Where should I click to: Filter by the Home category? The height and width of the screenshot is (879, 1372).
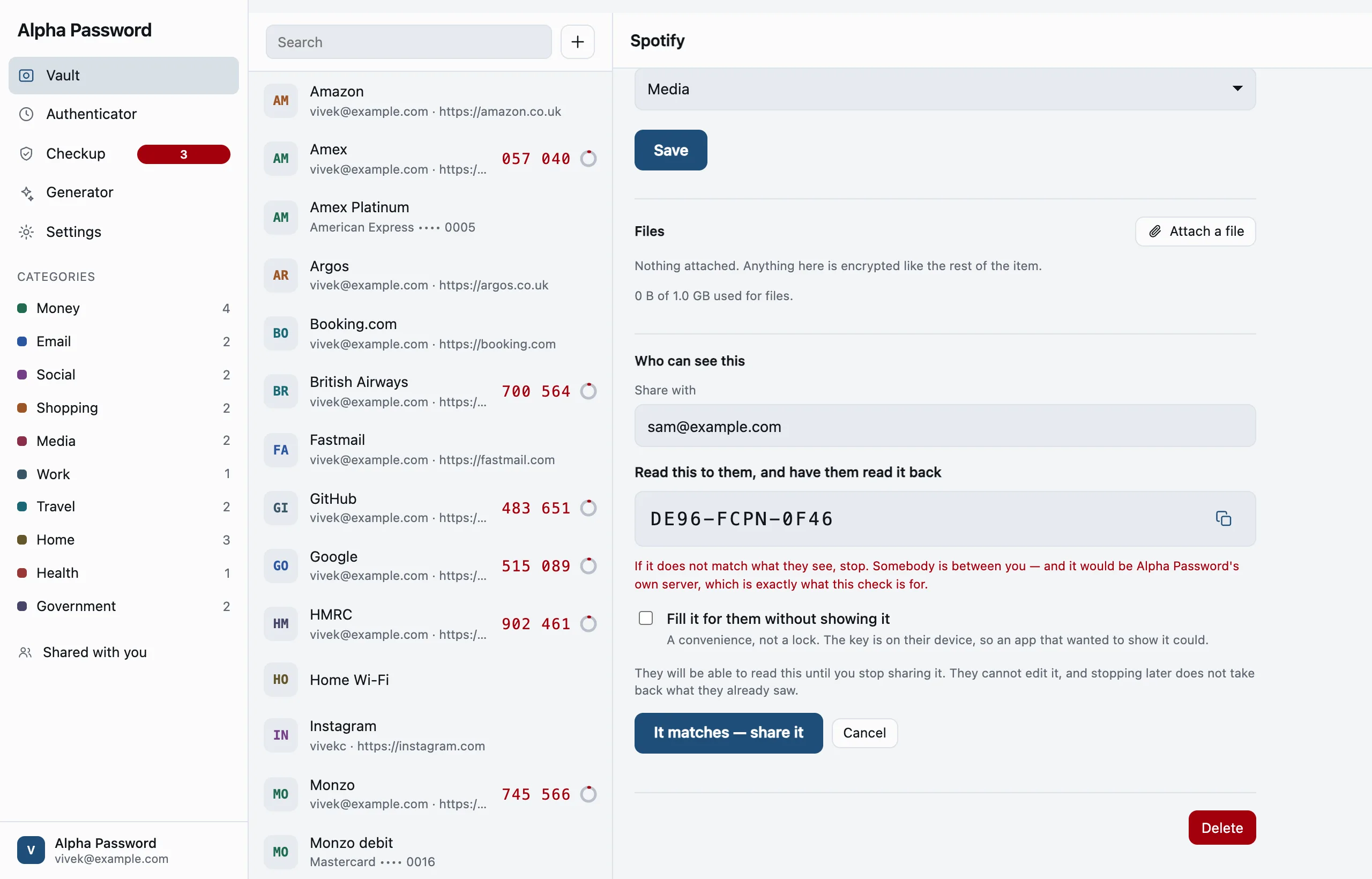(x=123, y=539)
